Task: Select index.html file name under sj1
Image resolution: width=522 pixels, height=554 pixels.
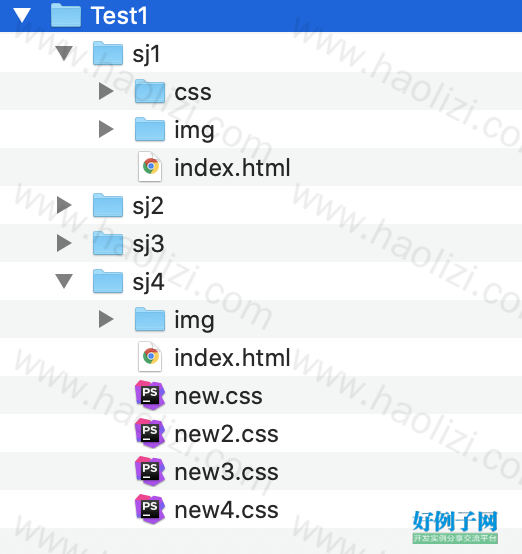Action: [232, 167]
